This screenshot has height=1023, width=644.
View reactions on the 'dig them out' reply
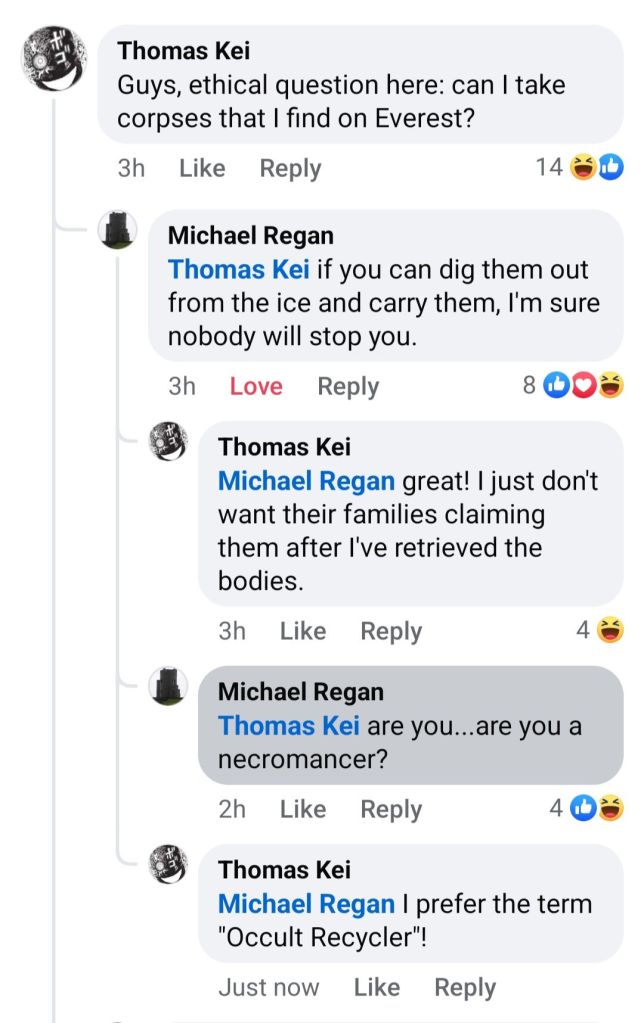click(573, 385)
